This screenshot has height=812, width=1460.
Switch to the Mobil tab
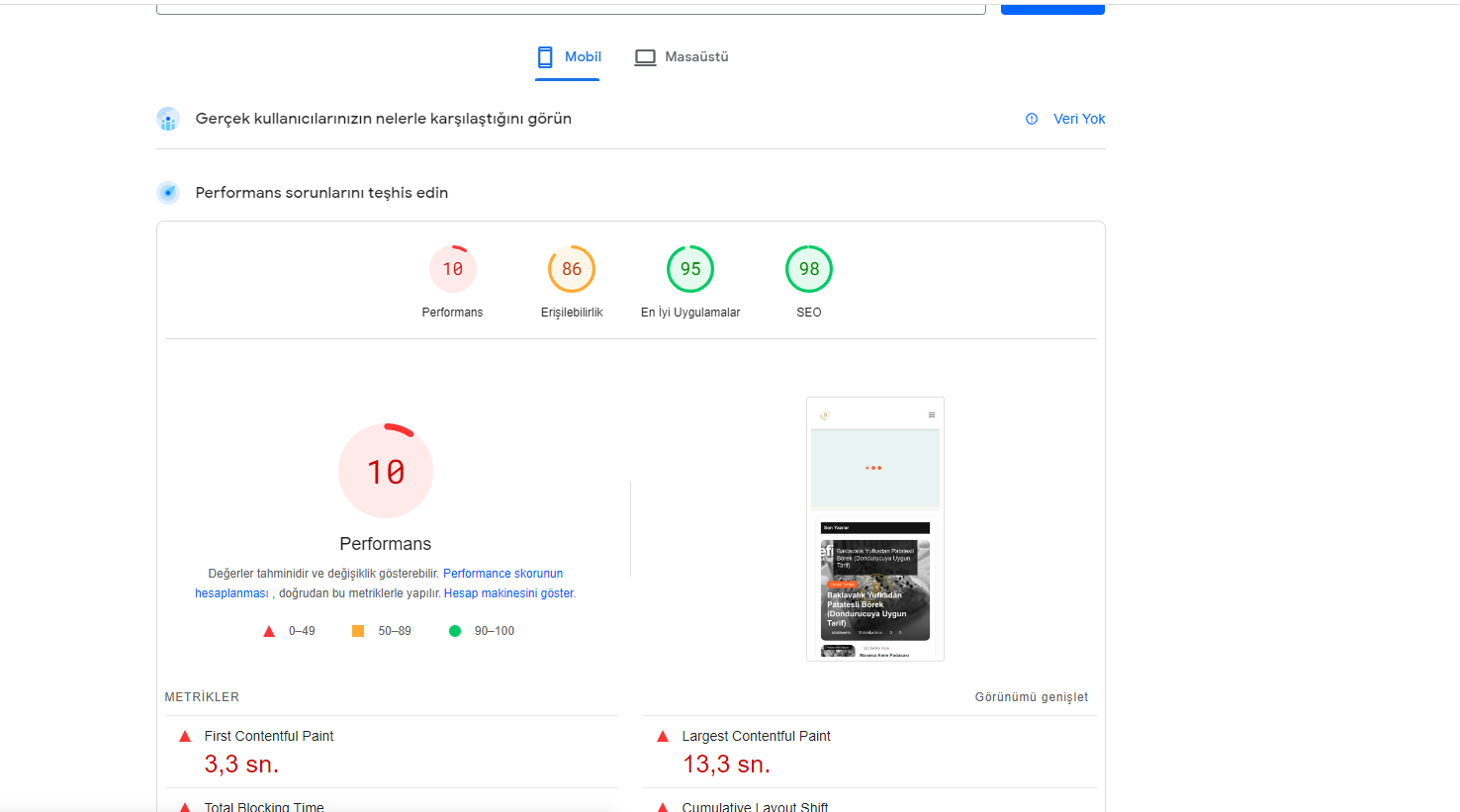coord(568,57)
